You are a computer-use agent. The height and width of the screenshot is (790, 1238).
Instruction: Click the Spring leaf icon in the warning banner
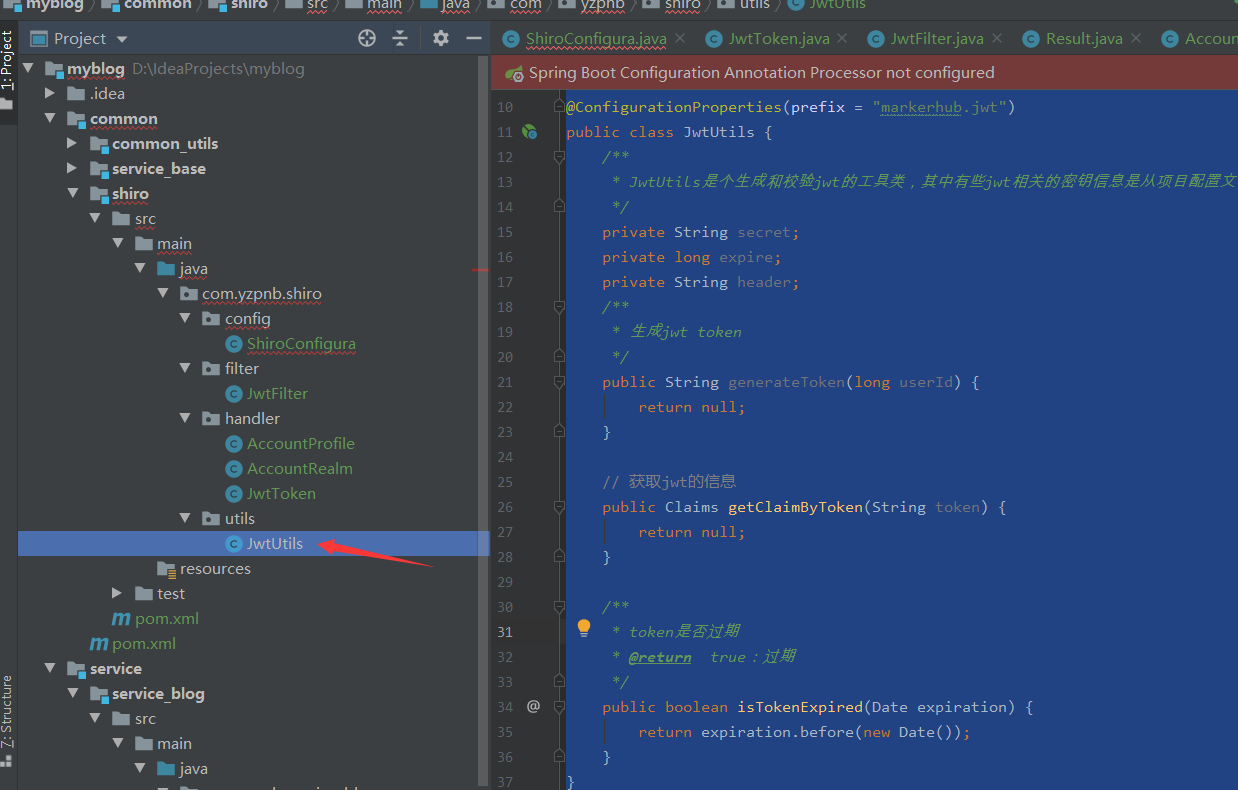[513, 72]
